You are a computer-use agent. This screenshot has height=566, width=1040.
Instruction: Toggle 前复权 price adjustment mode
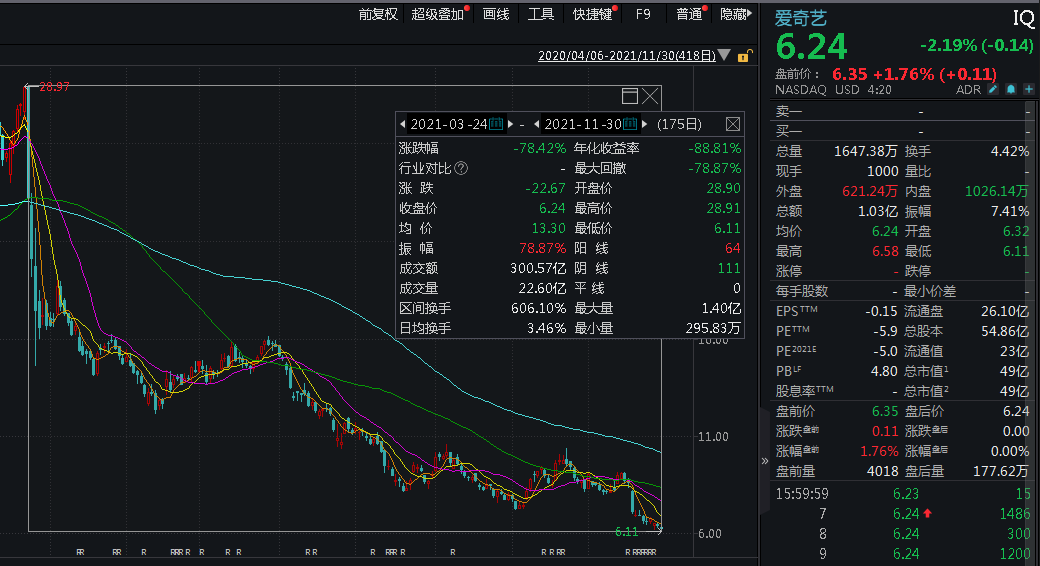(x=378, y=14)
